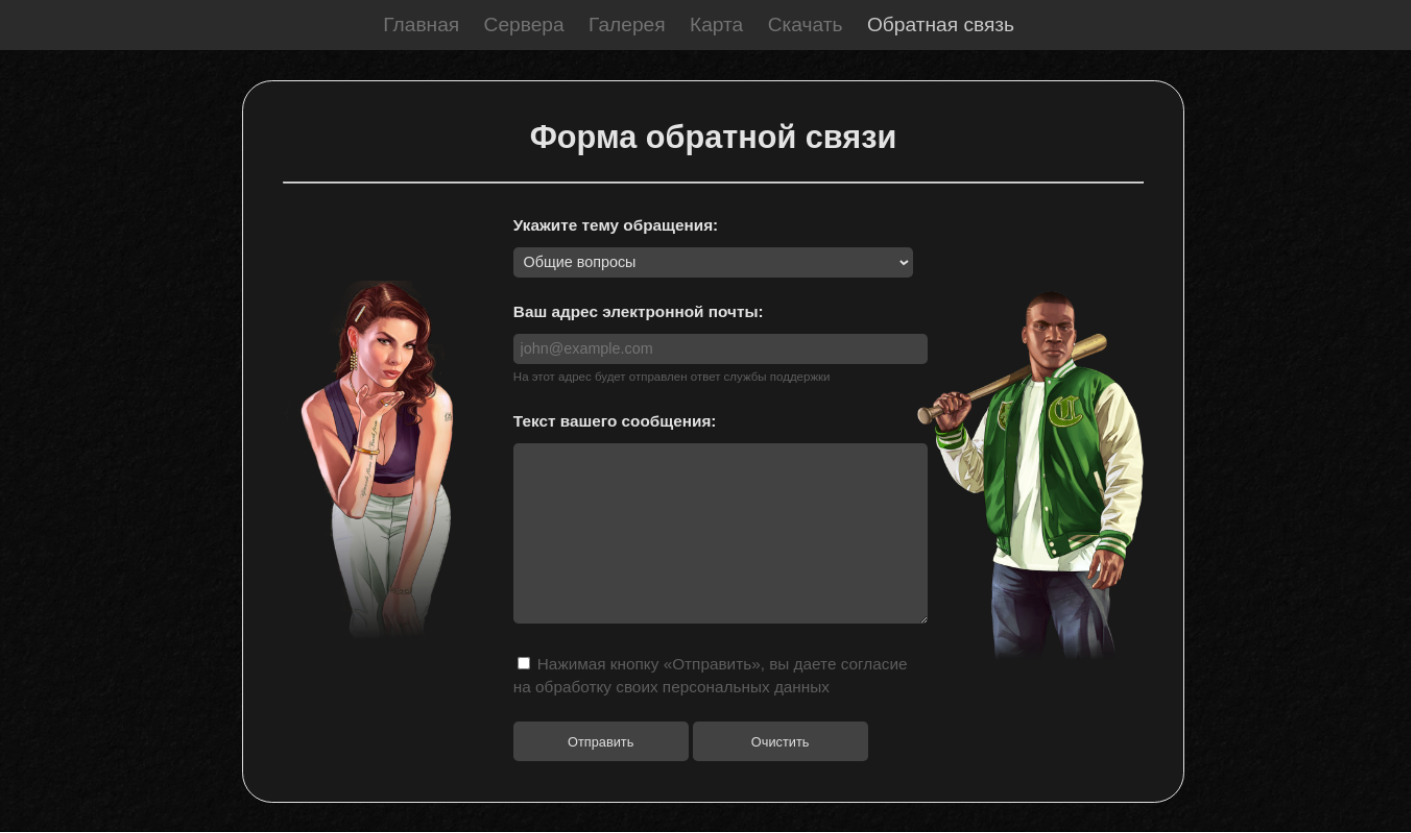Click the Укажите тему обращения label
Screen dimensions: 1411x833
pyautogui.click(x=615, y=226)
